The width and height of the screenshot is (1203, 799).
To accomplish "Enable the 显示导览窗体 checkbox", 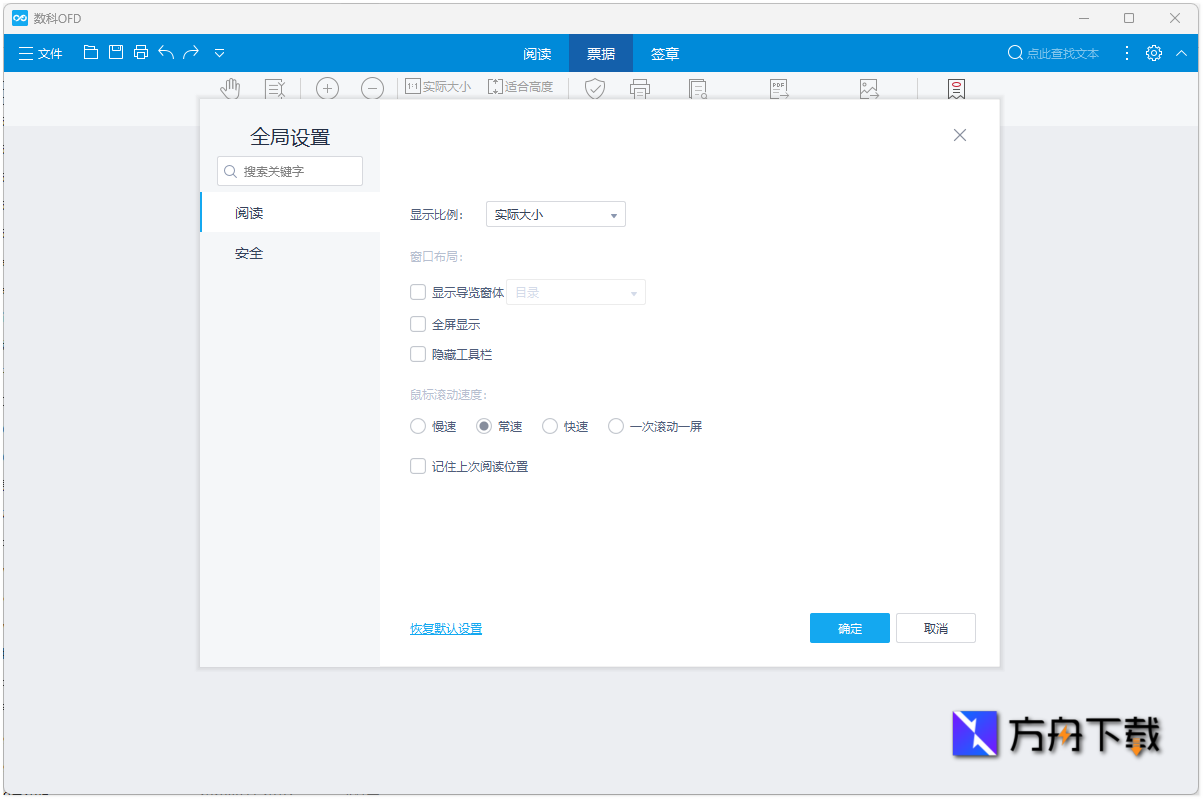I will pyautogui.click(x=418, y=293).
